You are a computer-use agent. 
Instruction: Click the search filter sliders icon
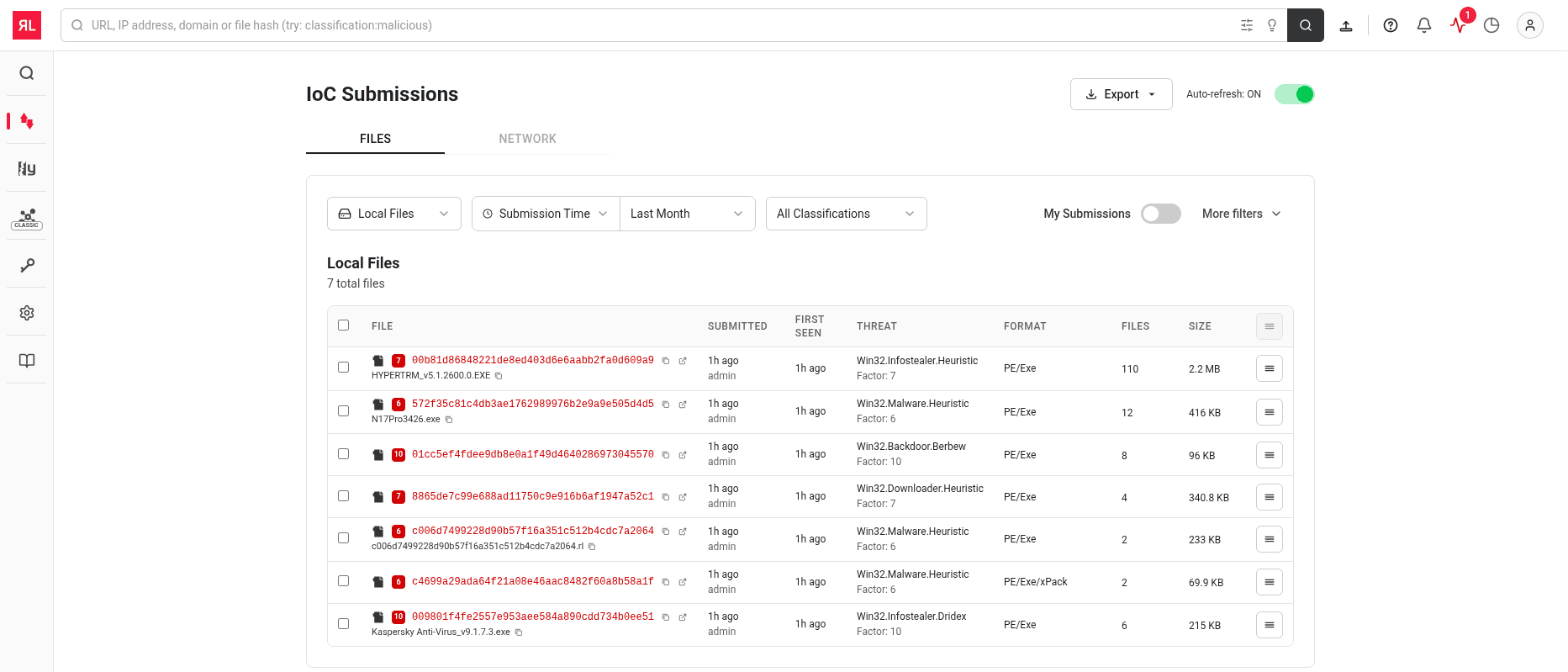[x=1247, y=25]
